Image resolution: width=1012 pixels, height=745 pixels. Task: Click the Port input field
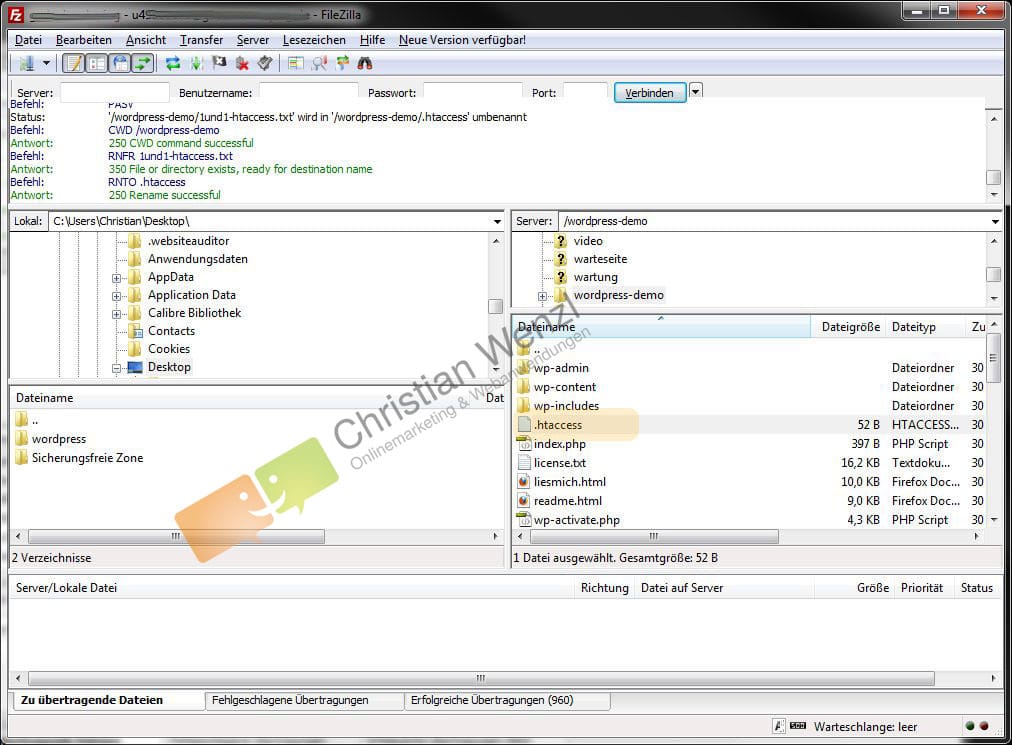point(585,92)
